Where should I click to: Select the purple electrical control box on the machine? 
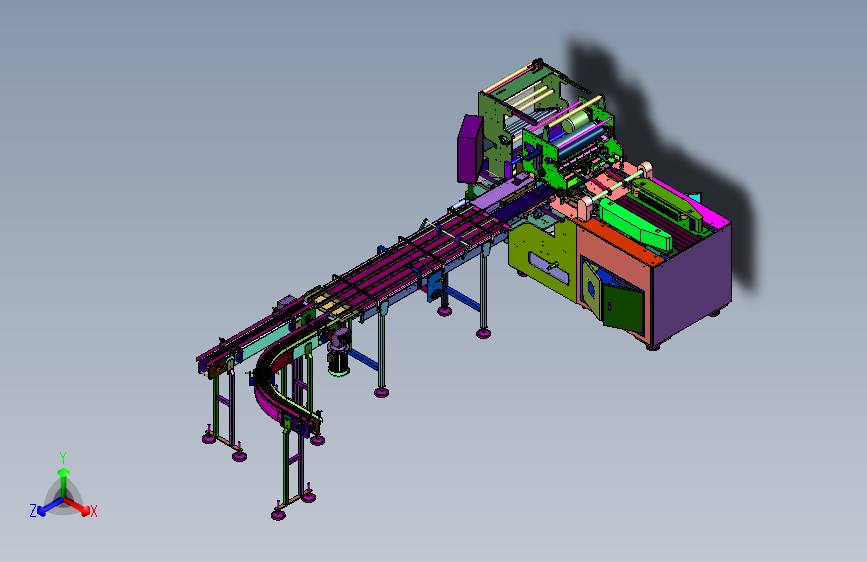pos(470,149)
